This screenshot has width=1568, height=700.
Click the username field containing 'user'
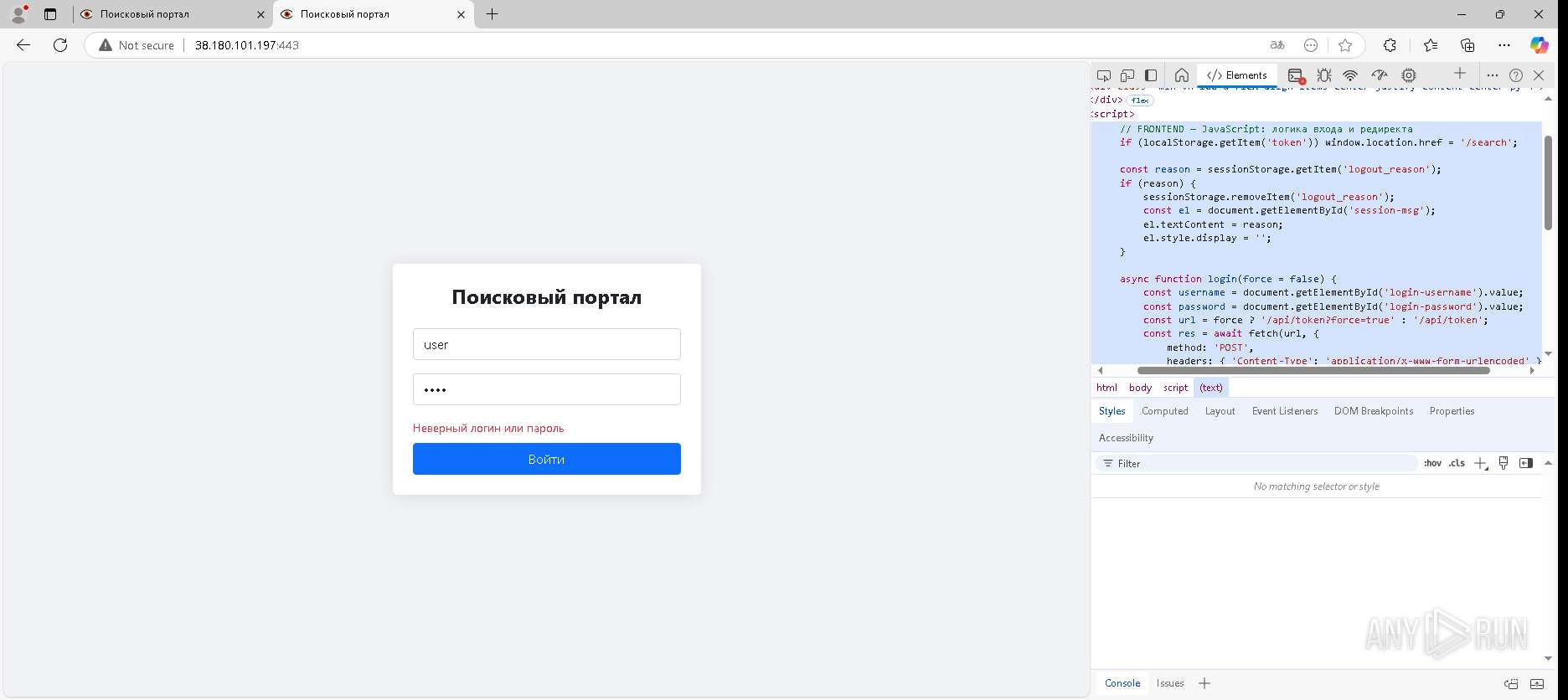click(546, 344)
